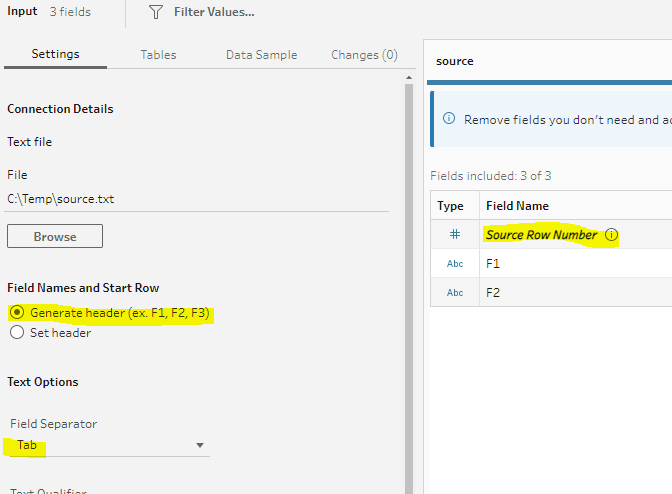The height and width of the screenshot is (494, 672).
Task: Switch to the Tables tab
Action: (x=158, y=55)
